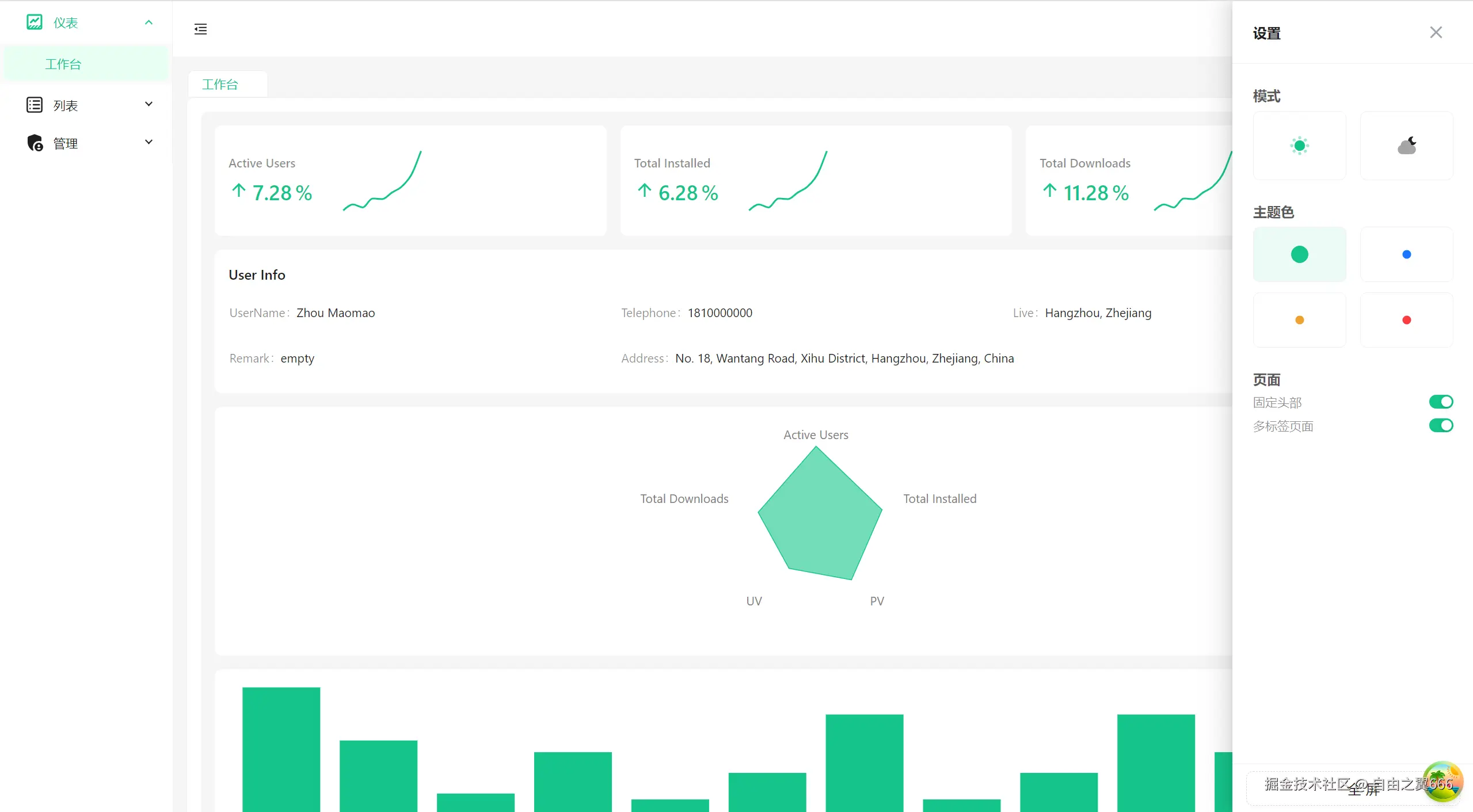
Task: Choose the red theme color
Action: pos(1406,320)
